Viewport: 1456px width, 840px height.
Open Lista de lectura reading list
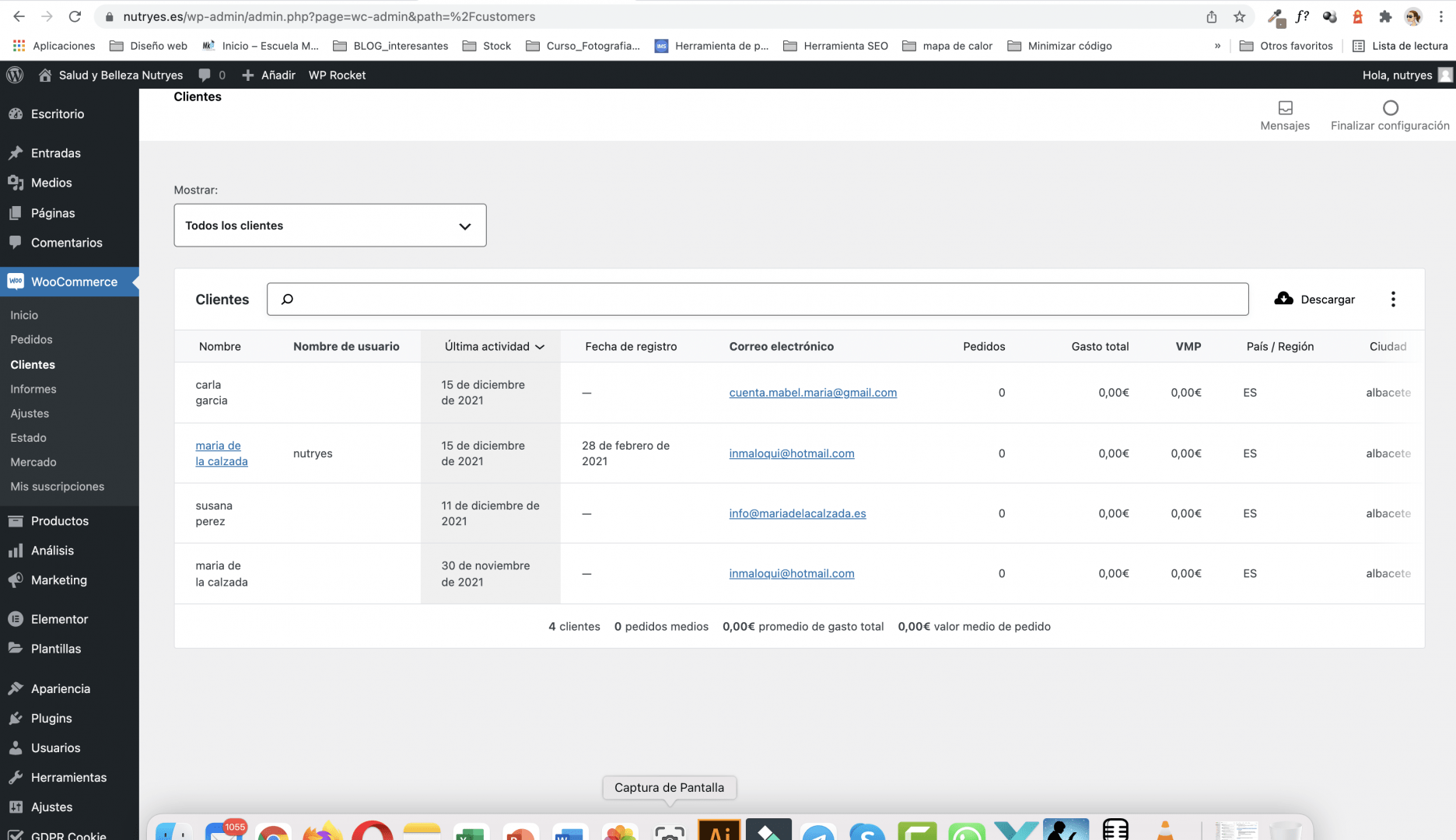click(1400, 46)
